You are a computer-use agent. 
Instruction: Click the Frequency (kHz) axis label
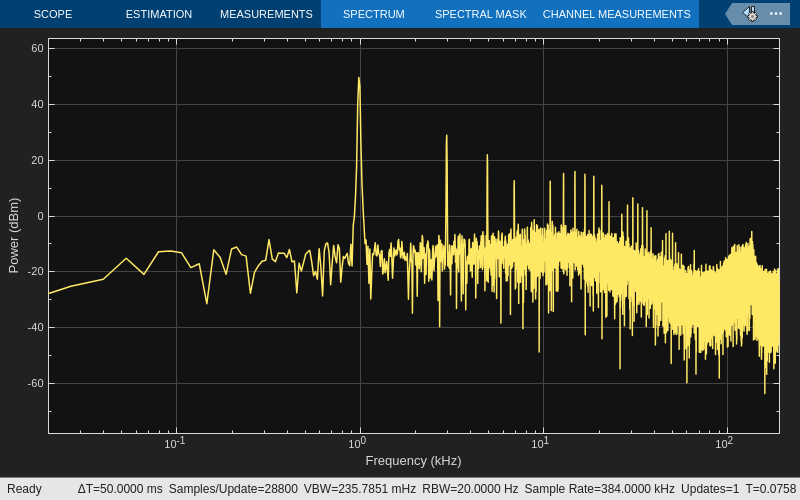[413, 461]
